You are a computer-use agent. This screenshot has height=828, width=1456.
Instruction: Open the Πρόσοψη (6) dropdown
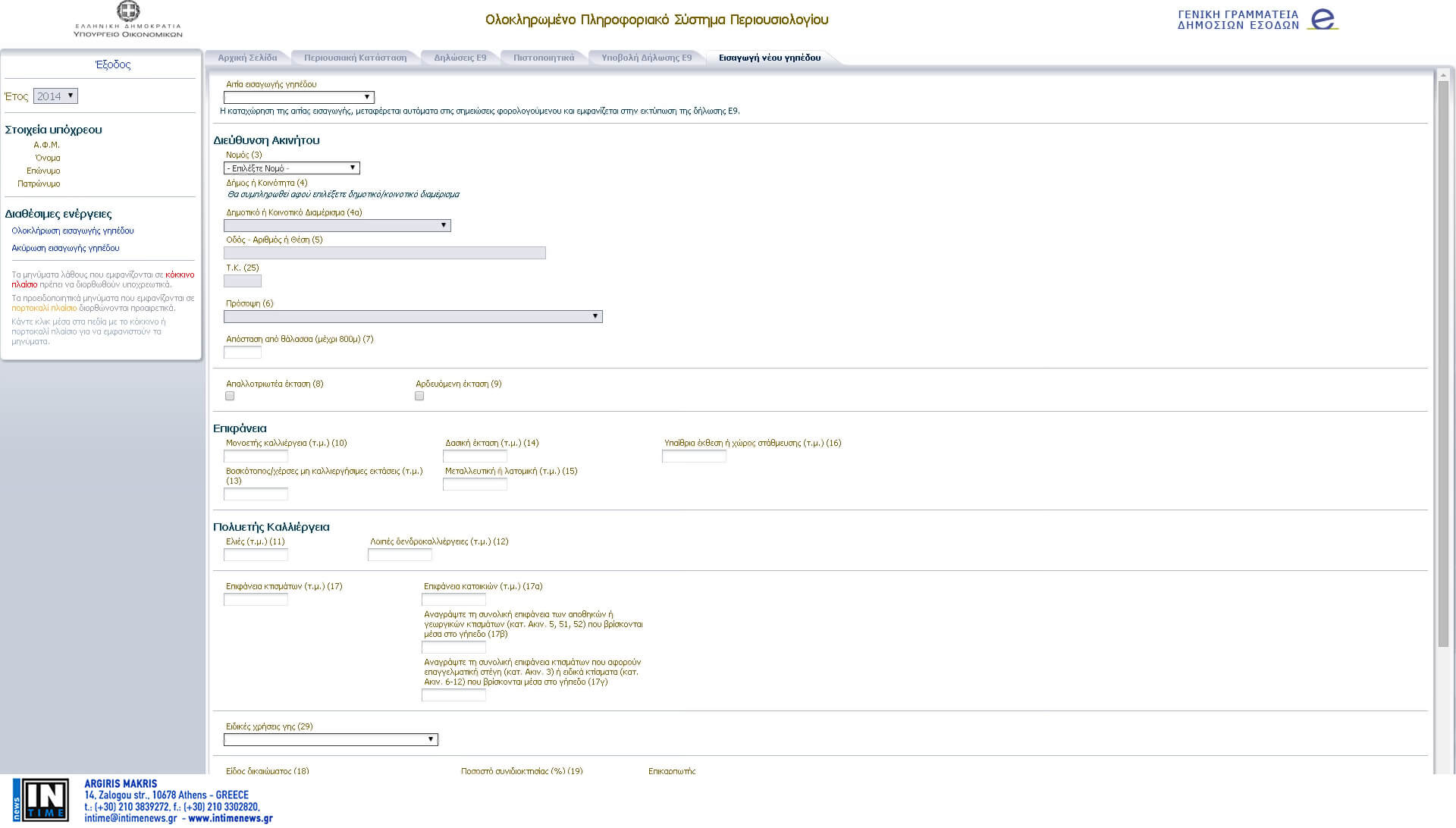413,316
